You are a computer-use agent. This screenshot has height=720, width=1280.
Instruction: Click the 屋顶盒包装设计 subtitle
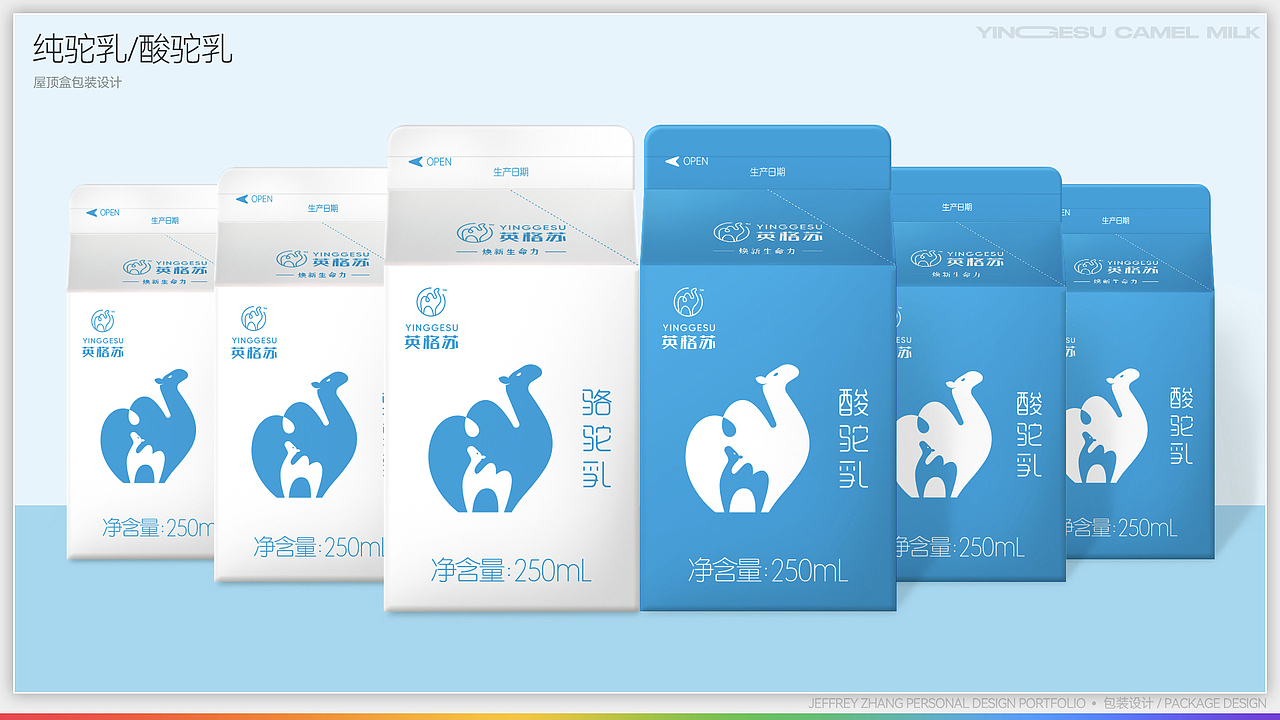tap(77, 83)
